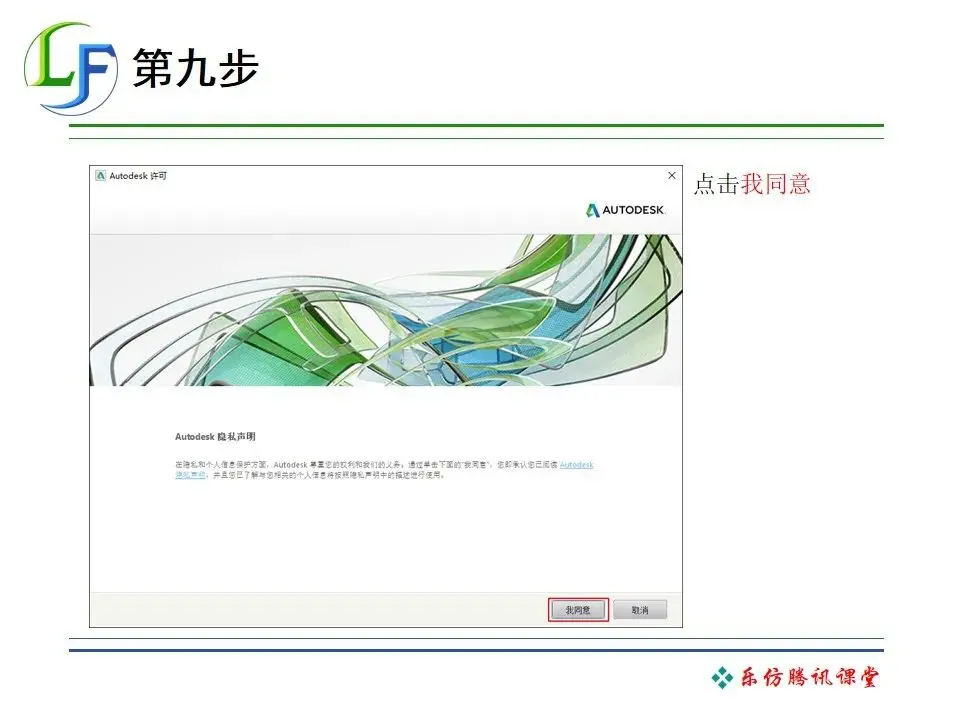Click the AUTODESK logo in the header

625,210
